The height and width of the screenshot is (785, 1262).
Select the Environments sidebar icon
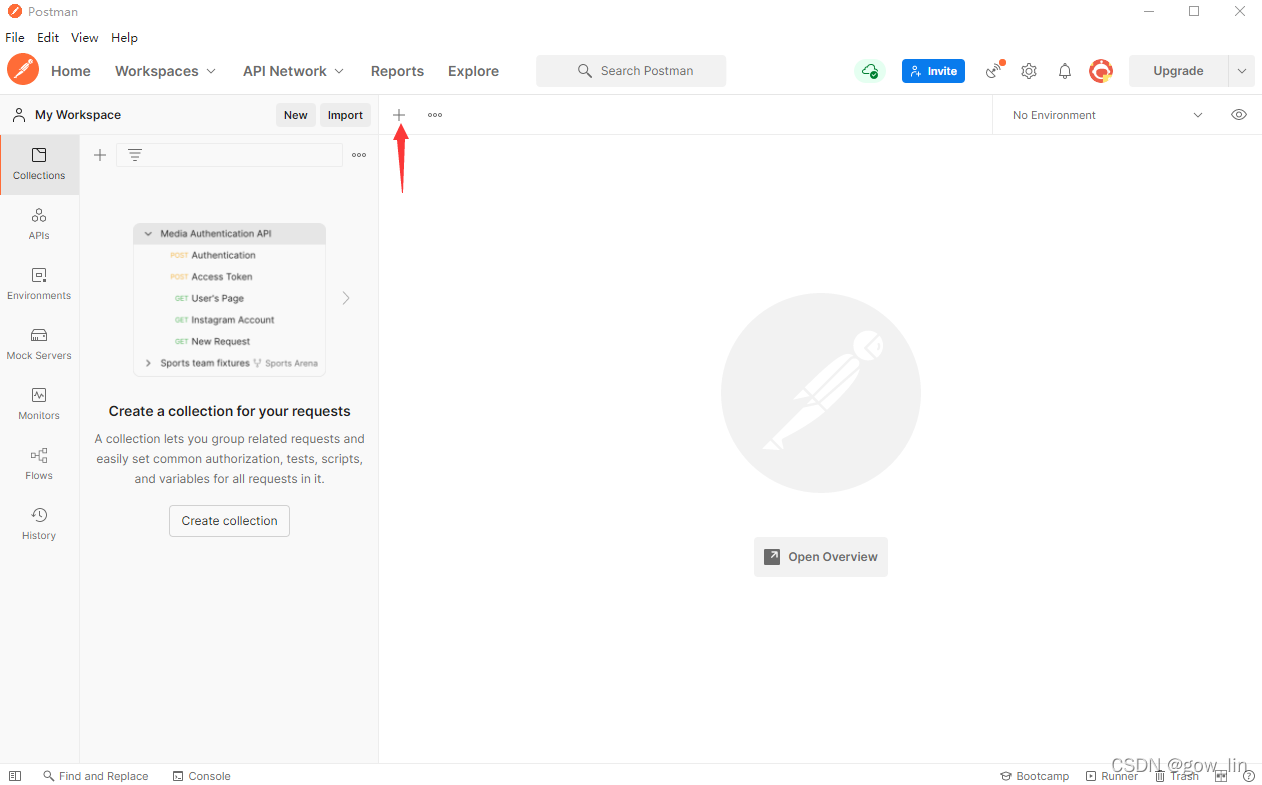pos(39,285)
